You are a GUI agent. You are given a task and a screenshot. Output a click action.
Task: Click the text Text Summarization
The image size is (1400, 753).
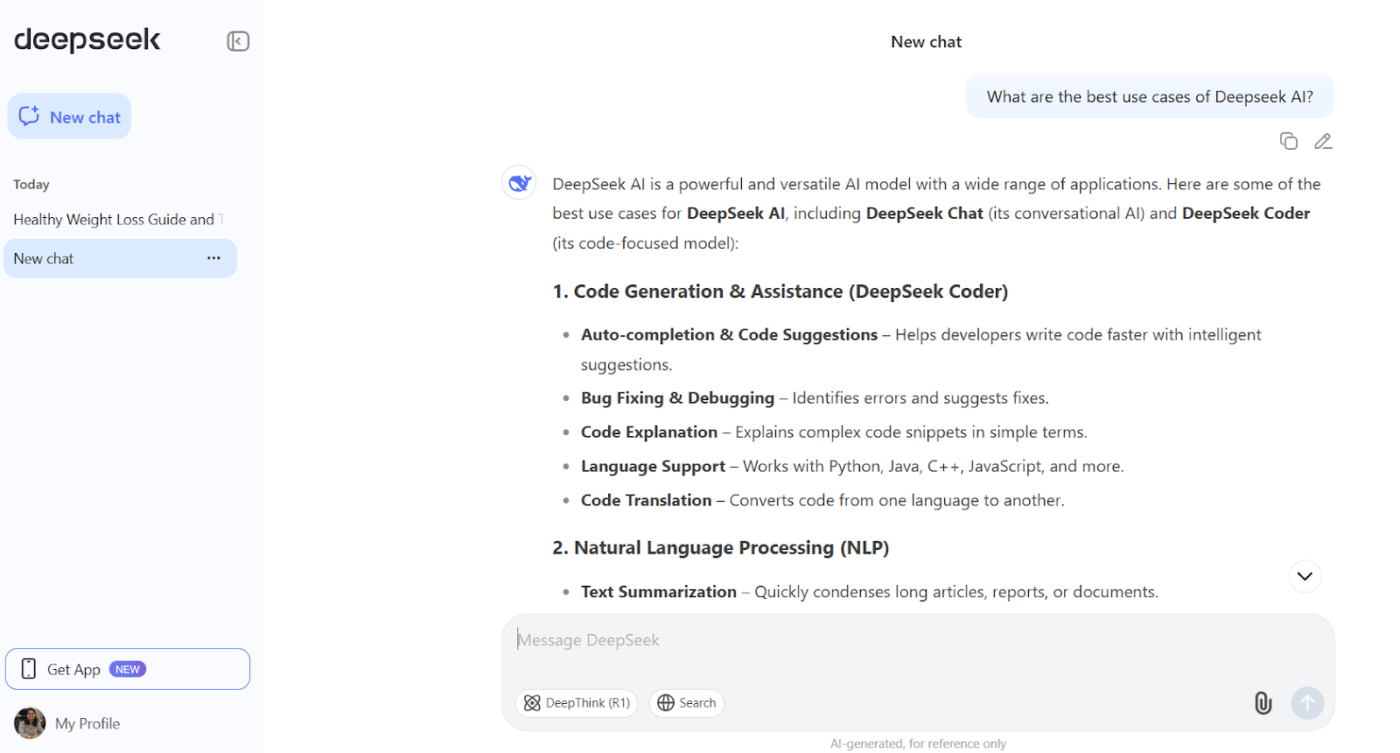659,592
